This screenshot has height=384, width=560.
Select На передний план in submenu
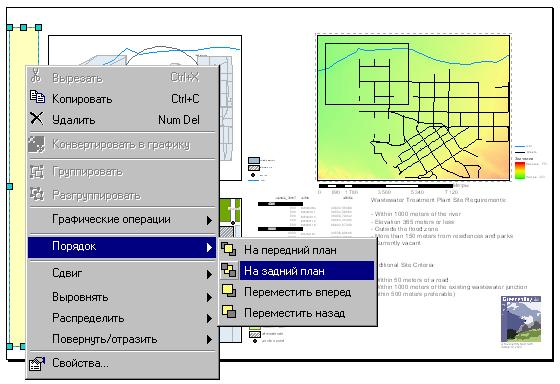coord(298,250)
